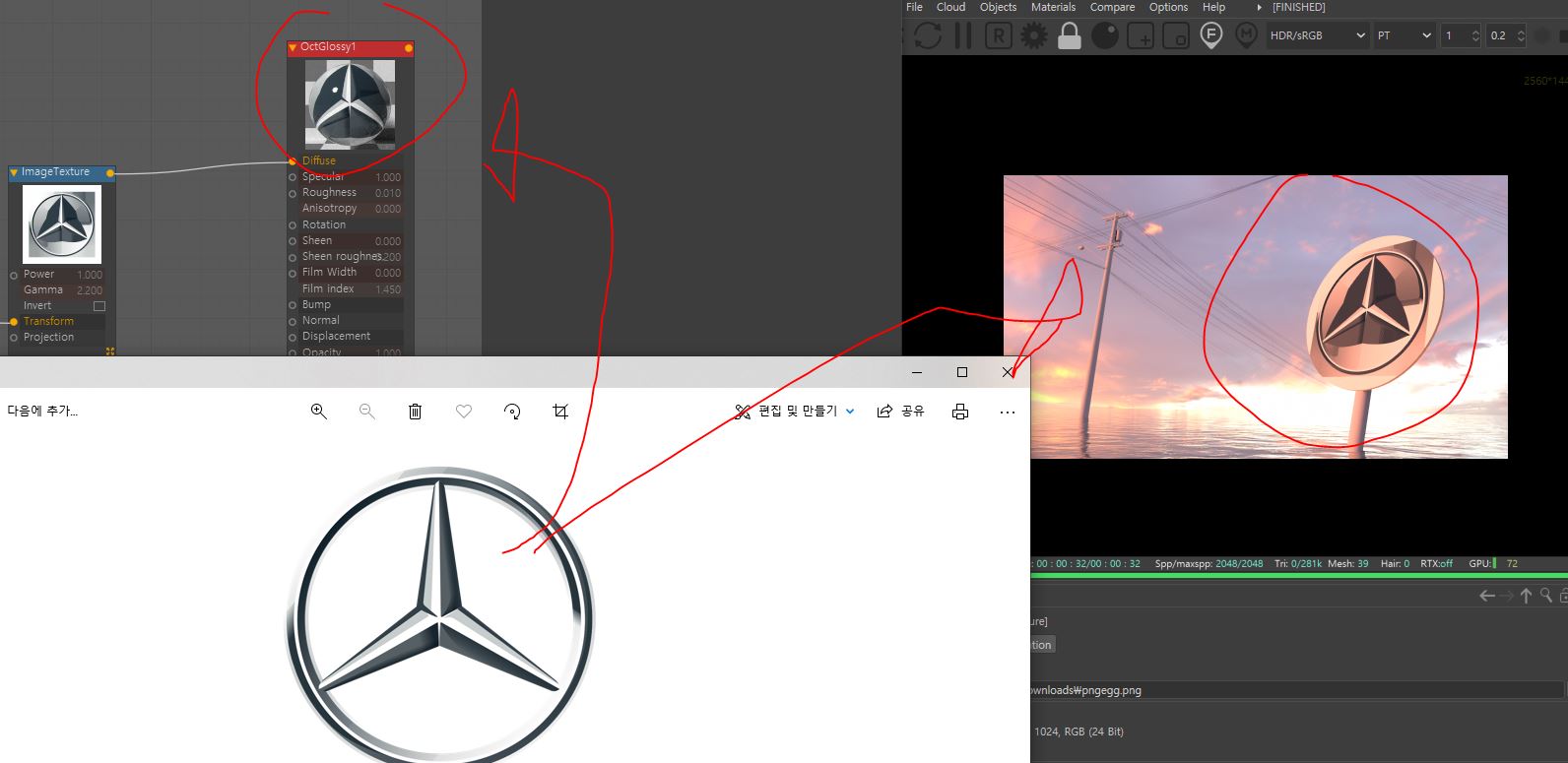Crop the photo in Photos app
The height and width of the screenshot is (763, 1568).
click(x=560, y=411)
